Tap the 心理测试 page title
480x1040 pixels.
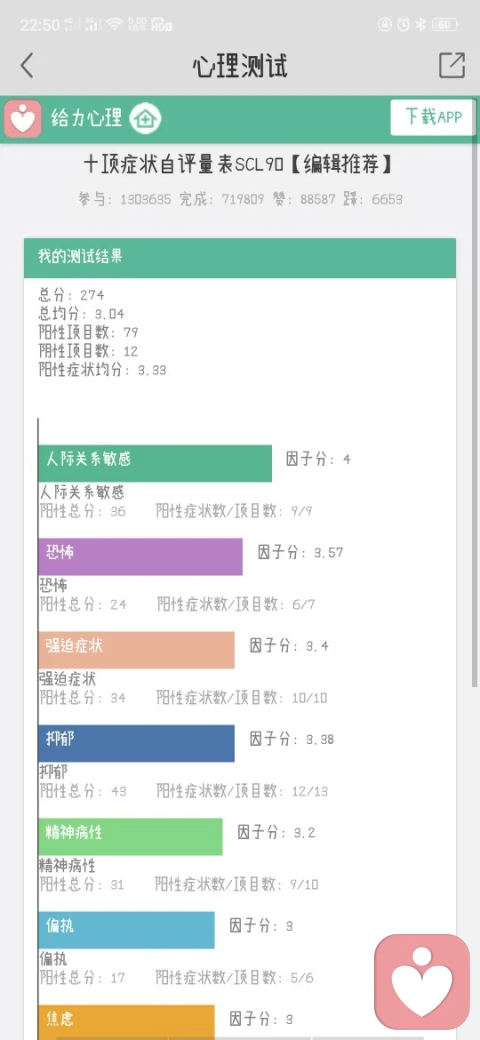coord(240,66)
